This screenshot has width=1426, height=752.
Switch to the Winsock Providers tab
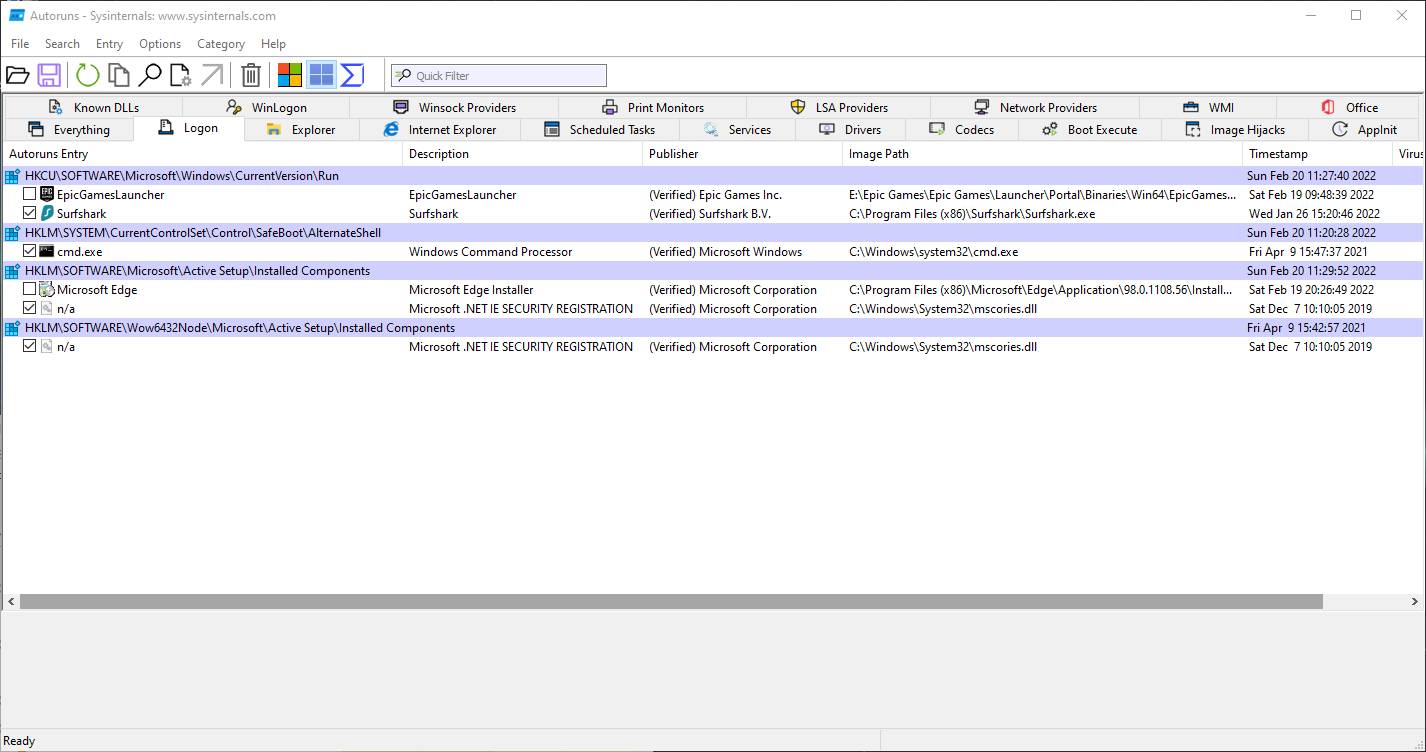click(x=454, y=108)
